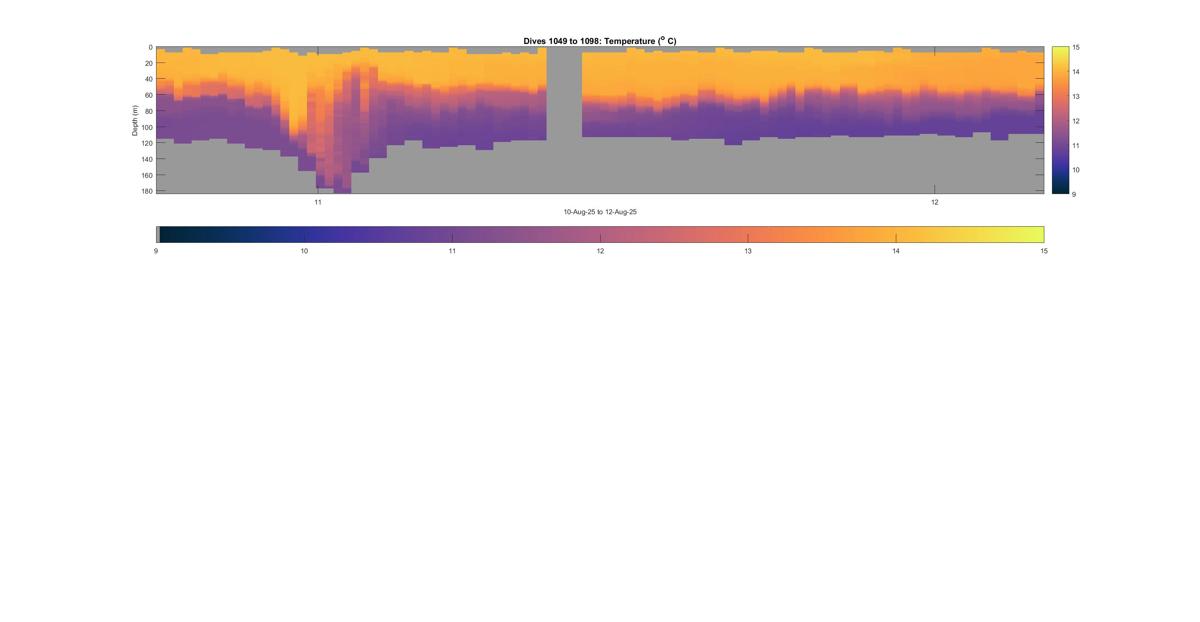Image resolution: width=1200 pixels, height=622 pixels.
Task: Select depth axis tick '80'
Action: click(x=148, y=111)
